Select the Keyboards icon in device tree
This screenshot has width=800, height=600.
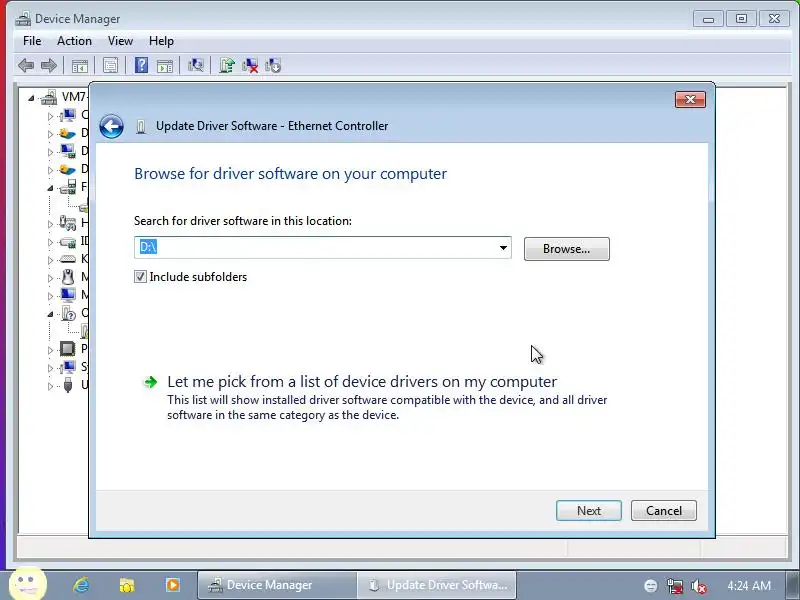[67, 259]
